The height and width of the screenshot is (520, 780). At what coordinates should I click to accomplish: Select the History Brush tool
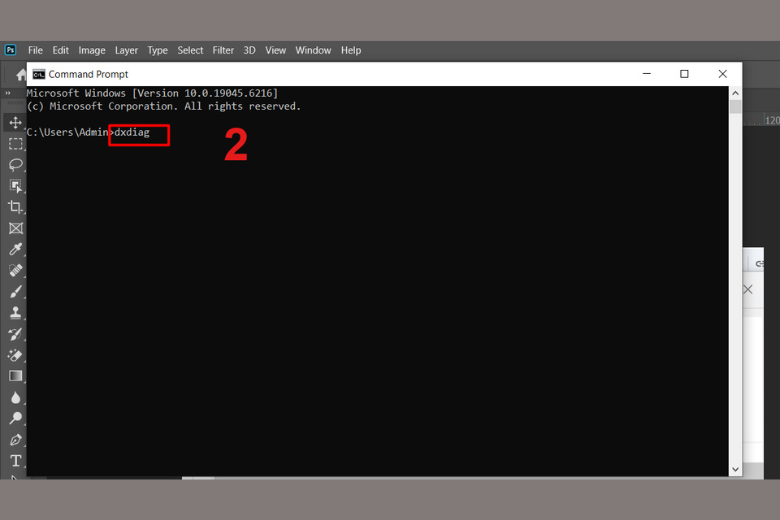coord(15,334)
